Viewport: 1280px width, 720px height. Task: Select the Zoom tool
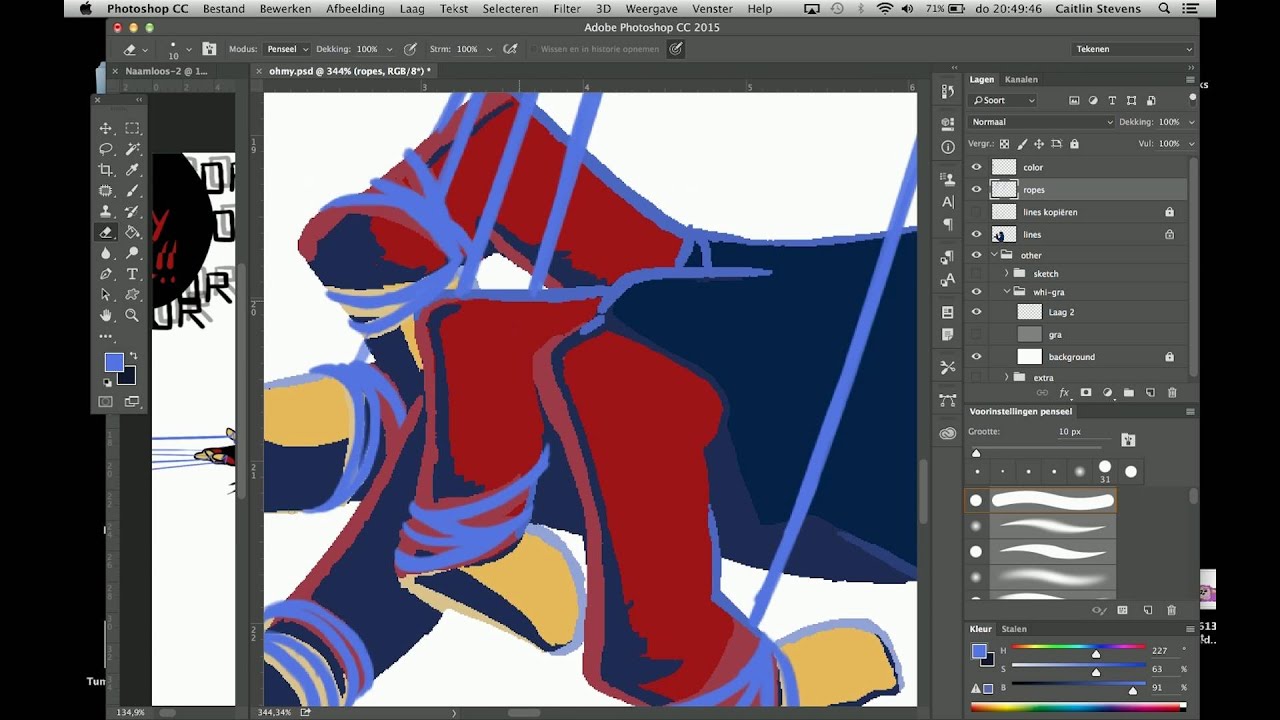point(132,316)
